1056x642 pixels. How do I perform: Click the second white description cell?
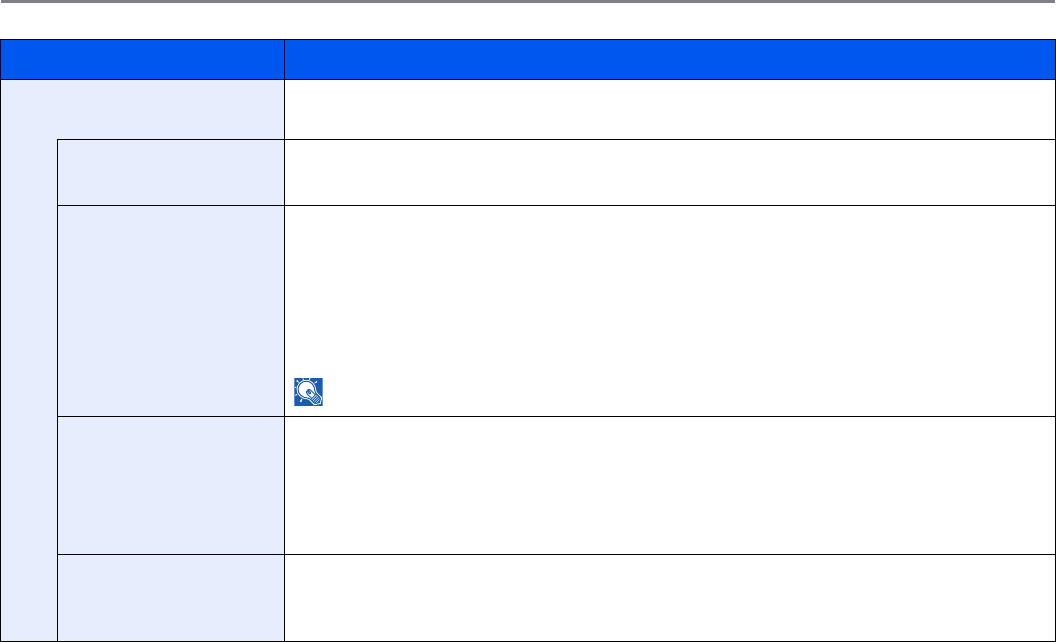(669, 172)
